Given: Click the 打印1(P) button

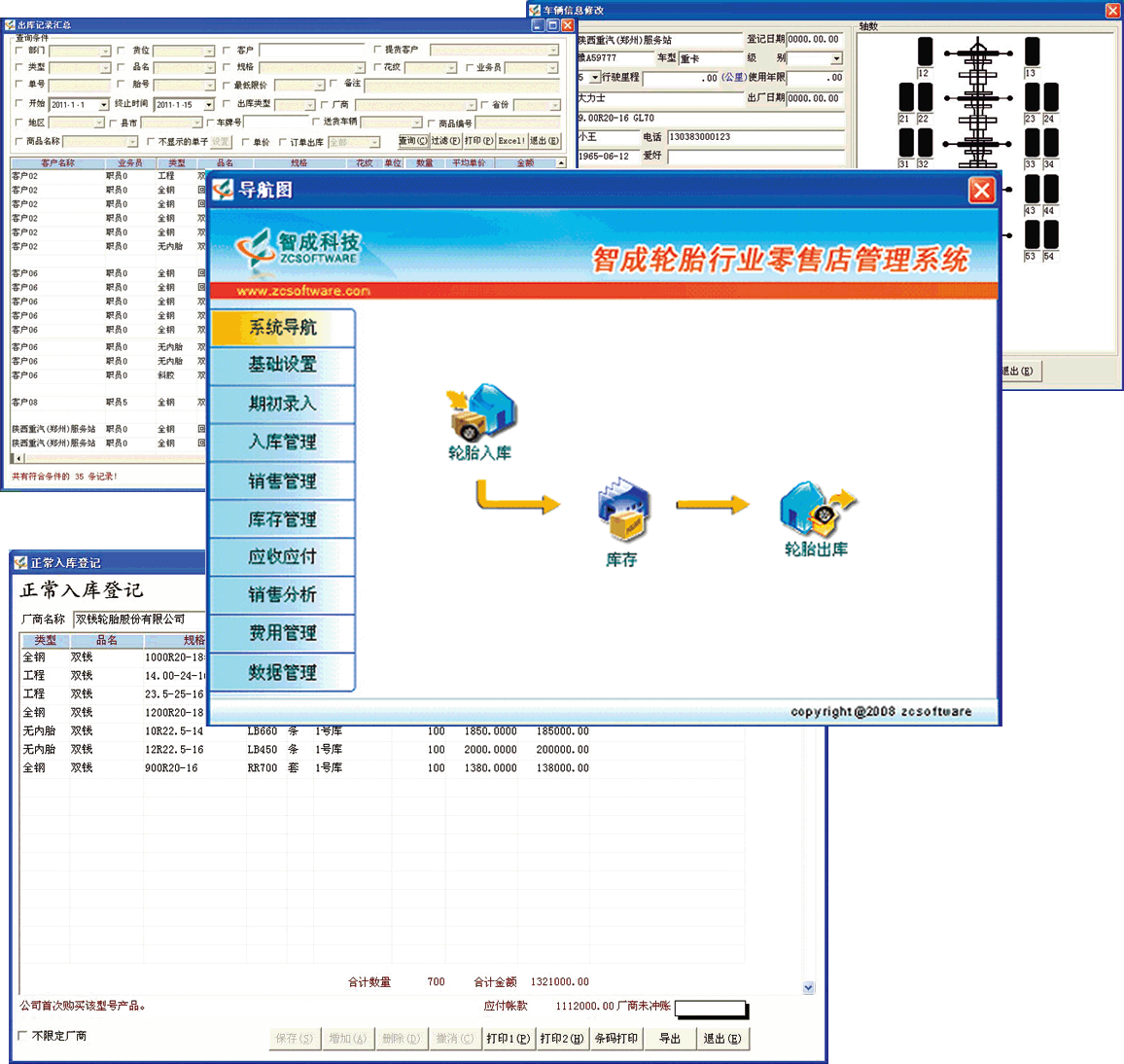Looking at the screenshot, I should pyautogui.click(x=509, y=1038).
